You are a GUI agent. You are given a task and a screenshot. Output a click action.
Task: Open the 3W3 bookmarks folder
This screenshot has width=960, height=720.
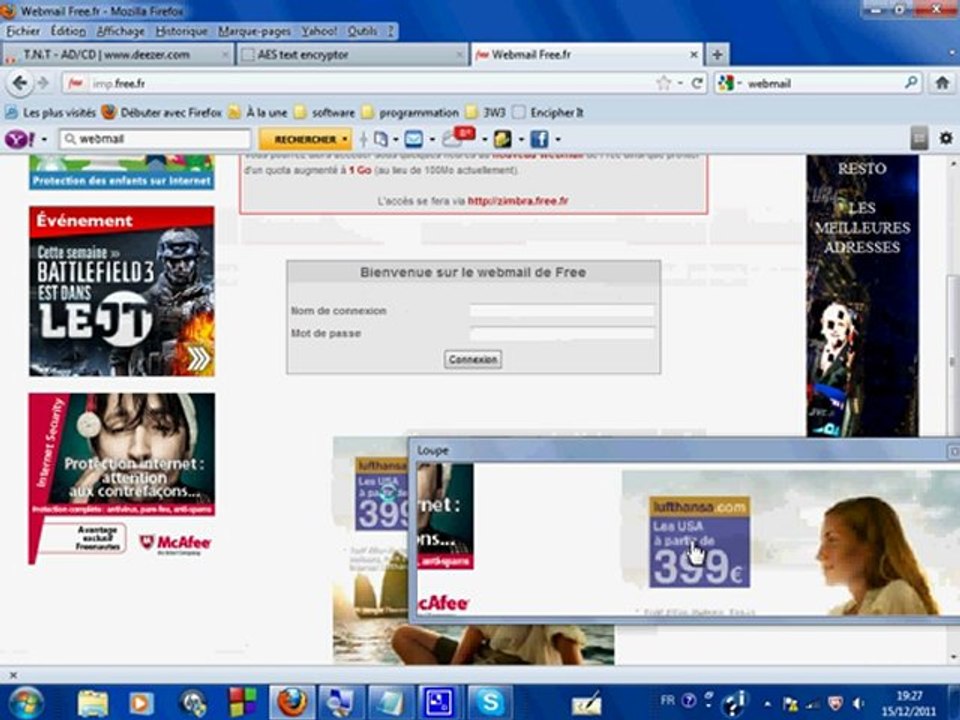pos(486,112)
